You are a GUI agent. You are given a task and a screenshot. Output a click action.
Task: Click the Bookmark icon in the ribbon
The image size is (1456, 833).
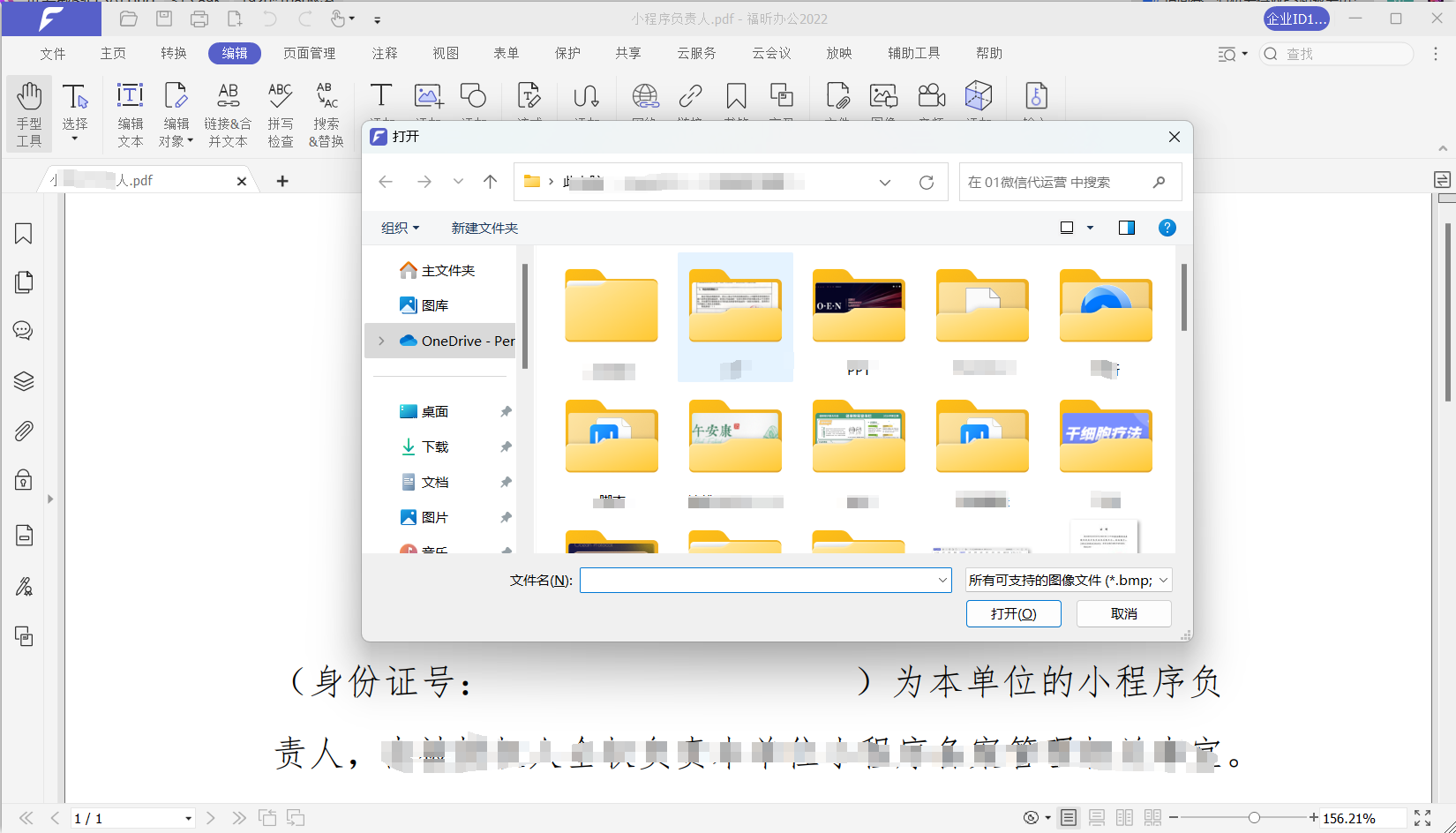pyautogui.click(x=736, y=97)
